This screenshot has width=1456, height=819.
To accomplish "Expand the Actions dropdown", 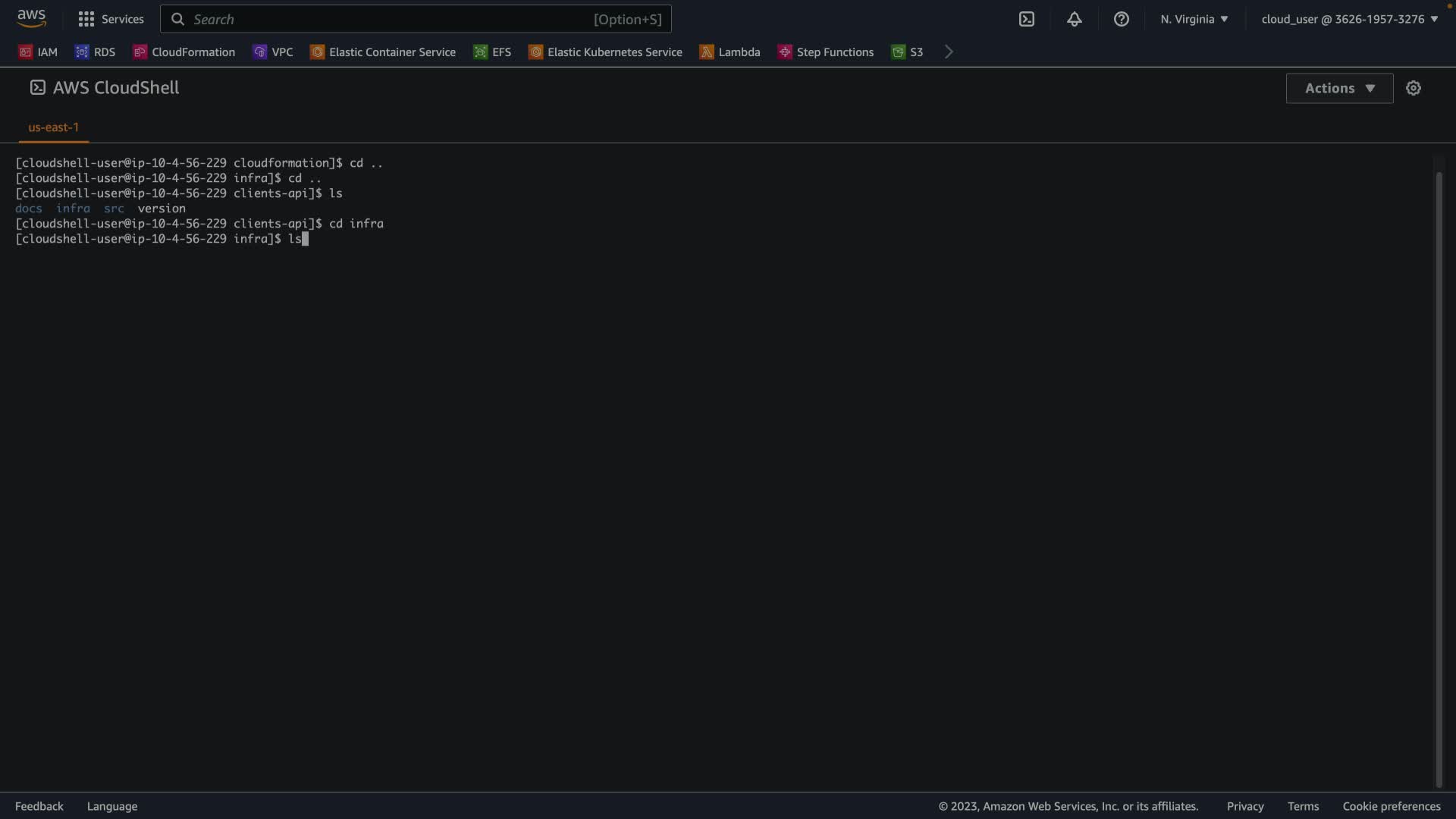I will (1339, 88).
